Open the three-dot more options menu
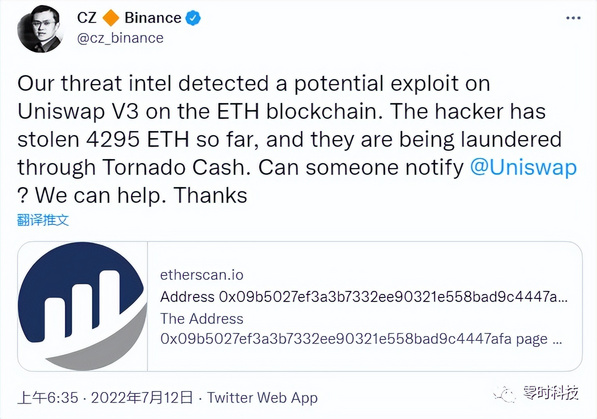Screen dimensions: 597x419 (x=573, y=18)
